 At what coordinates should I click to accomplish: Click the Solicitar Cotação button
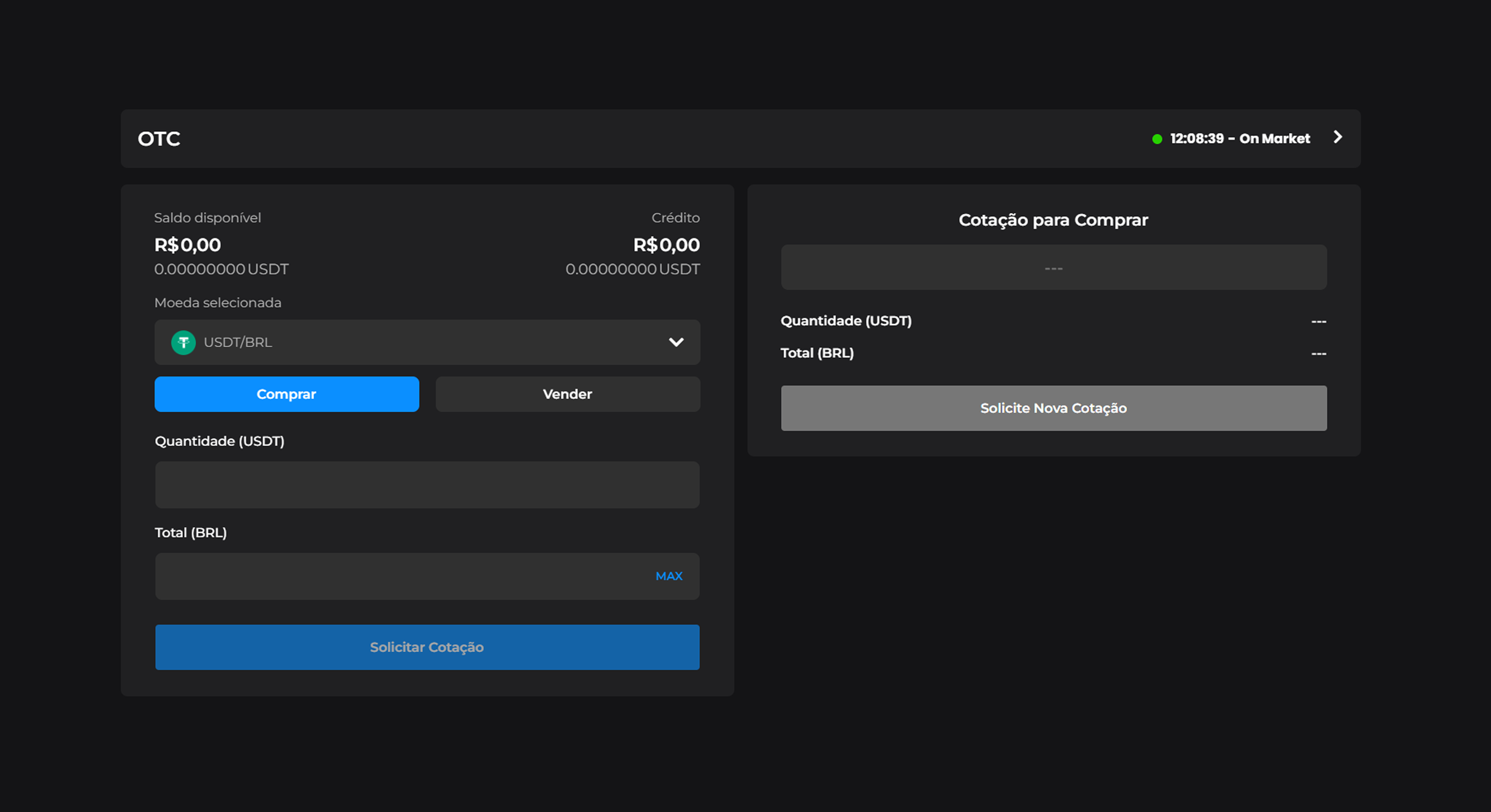(x=427, y=647)
